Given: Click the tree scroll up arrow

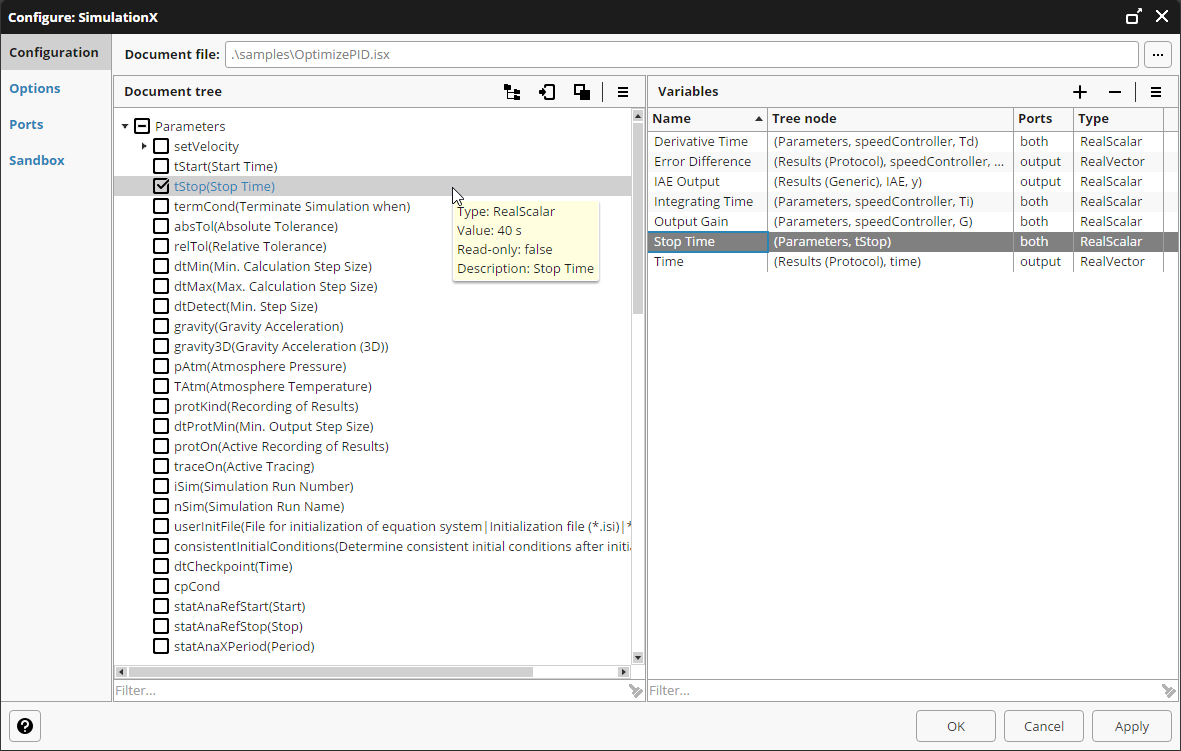Looking at the screenshot, I should [x=638, y=116].
